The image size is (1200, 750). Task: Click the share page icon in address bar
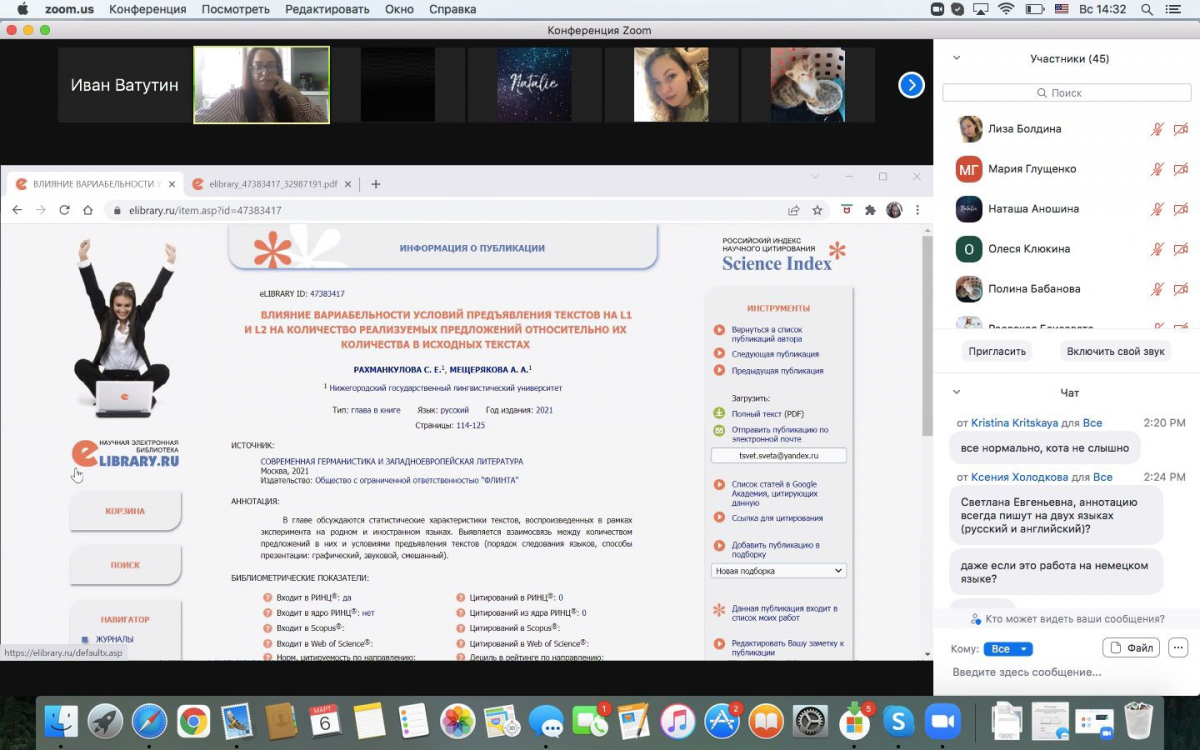[794, 210]
